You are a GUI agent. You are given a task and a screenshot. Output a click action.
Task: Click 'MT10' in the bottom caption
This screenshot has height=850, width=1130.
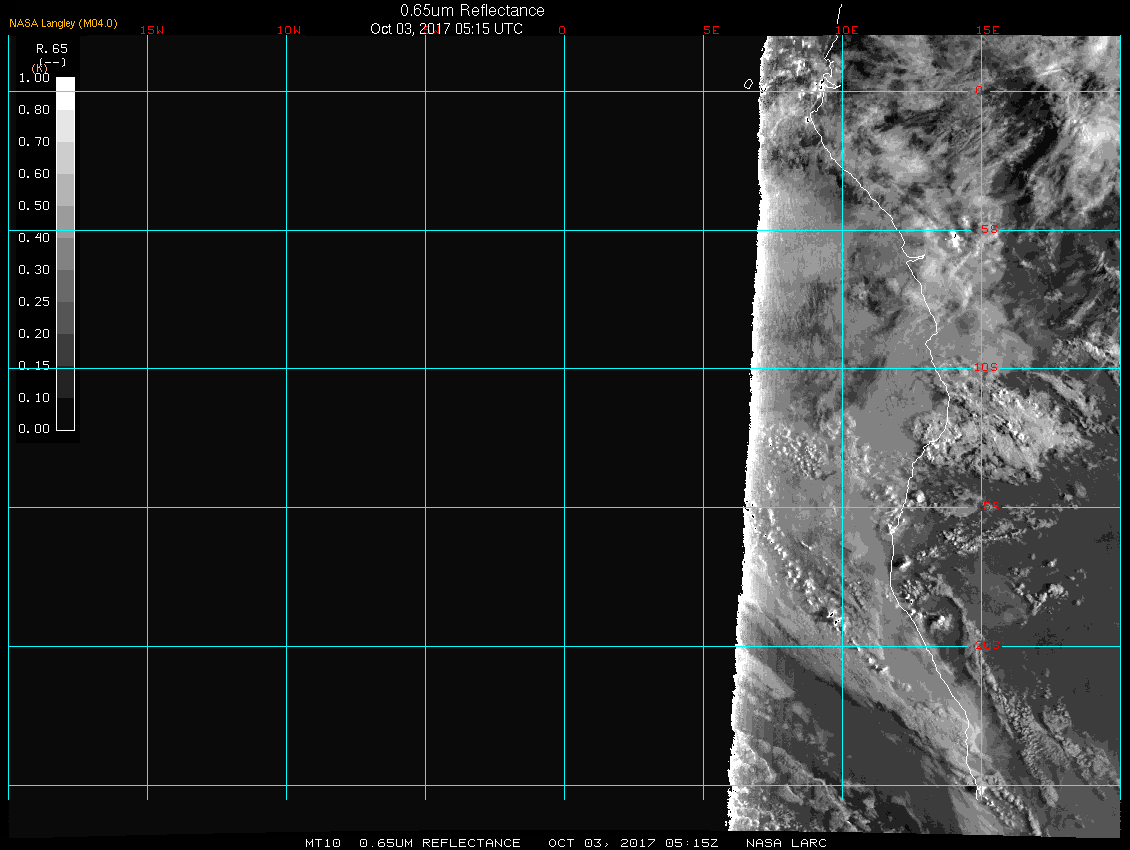[x=322, y=843]
